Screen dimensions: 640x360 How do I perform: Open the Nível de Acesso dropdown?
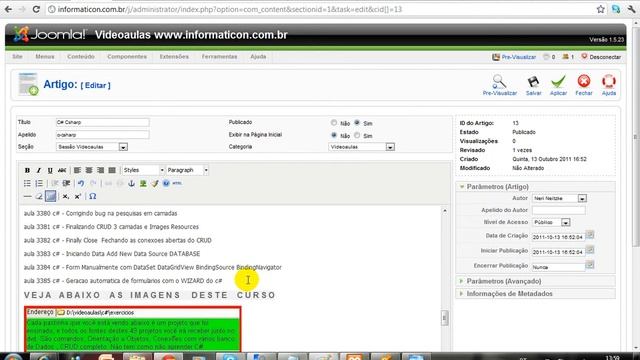pos(551,222)
